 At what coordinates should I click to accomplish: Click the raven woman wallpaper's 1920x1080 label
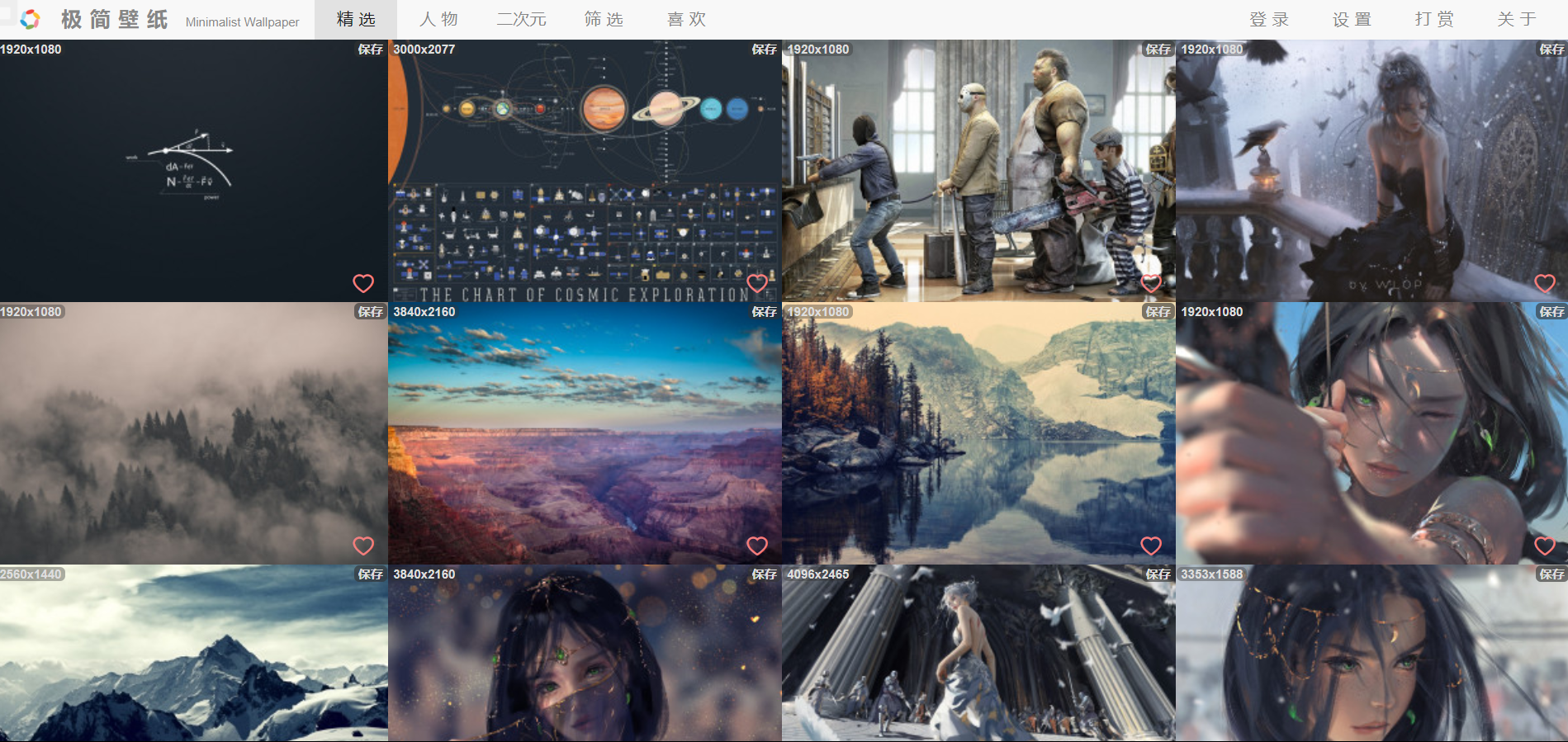click(x=1212, y=50)
